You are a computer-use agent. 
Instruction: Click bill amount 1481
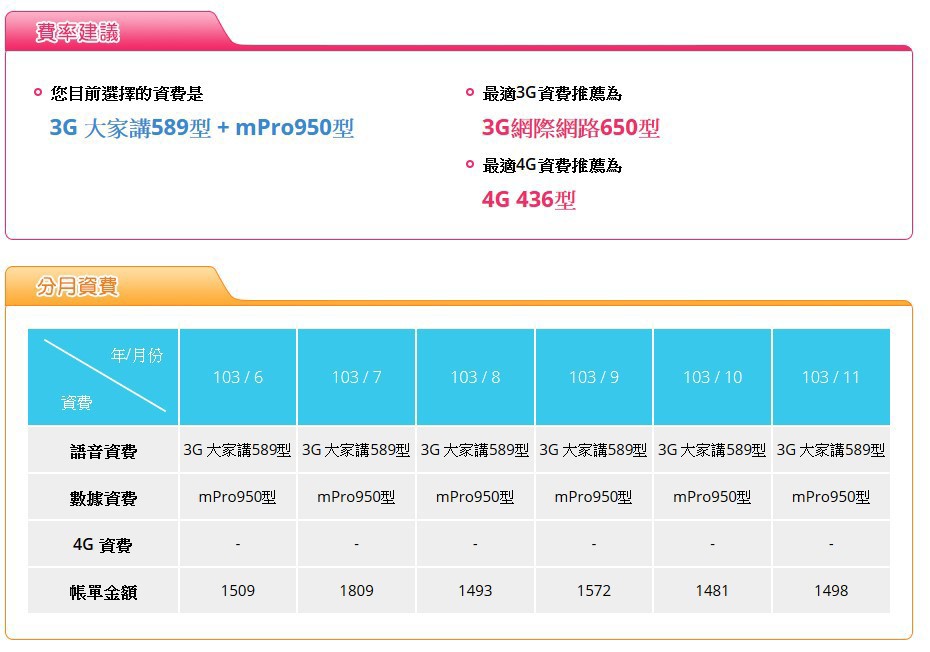pos(712,591)
